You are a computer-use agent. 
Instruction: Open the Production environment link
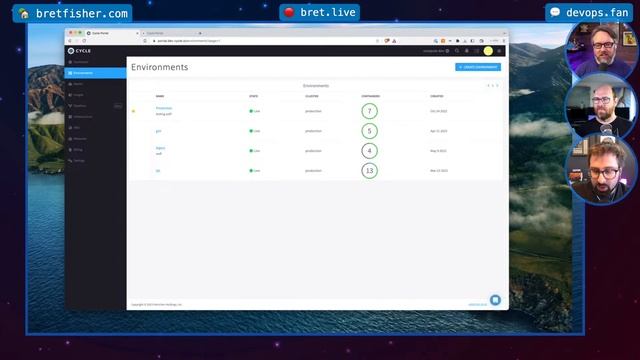(x=164, y=108)
